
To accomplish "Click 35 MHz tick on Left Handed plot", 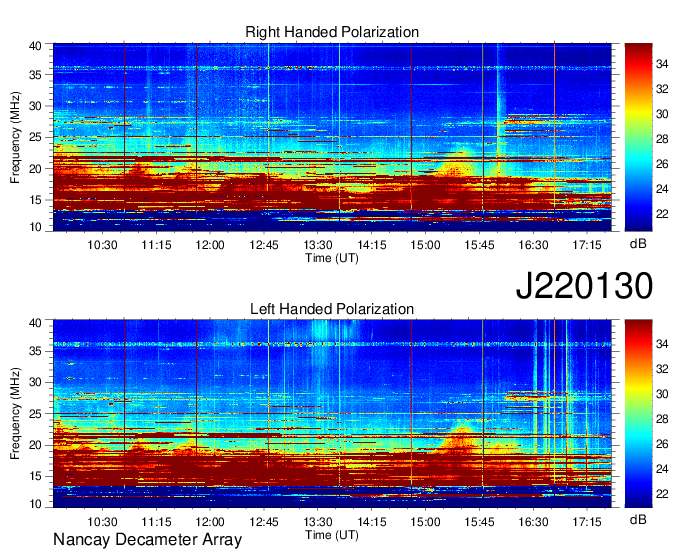I will pyautogui.click(x=35, y=351).
